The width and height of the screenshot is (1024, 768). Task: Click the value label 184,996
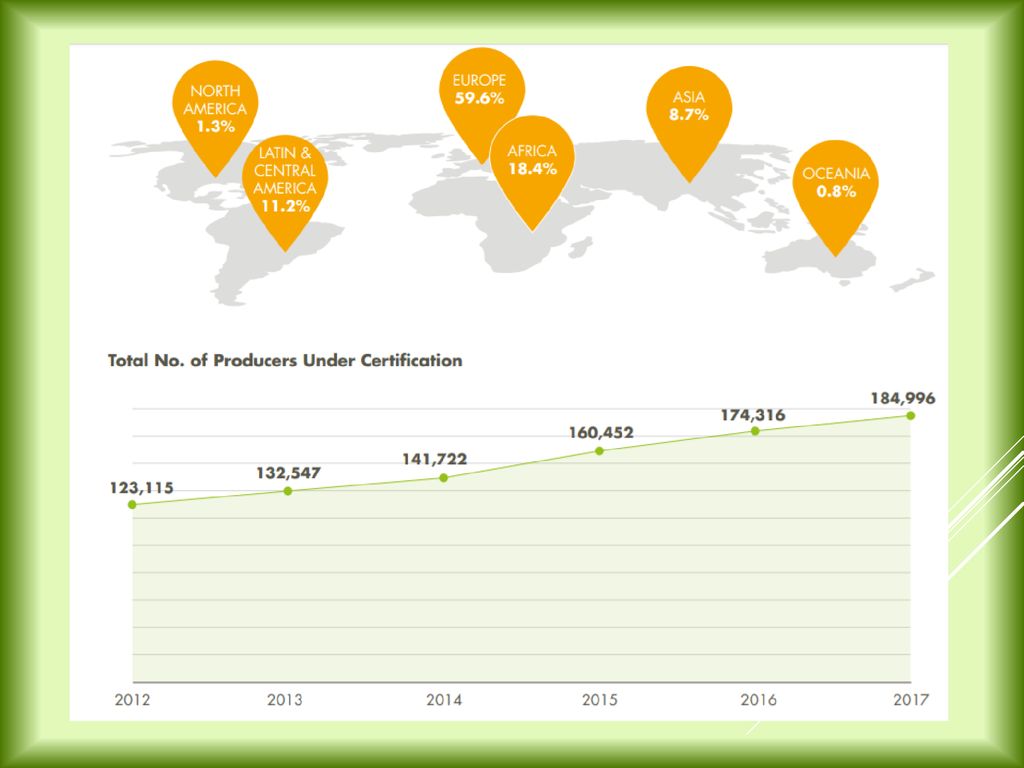click(903, 398)
